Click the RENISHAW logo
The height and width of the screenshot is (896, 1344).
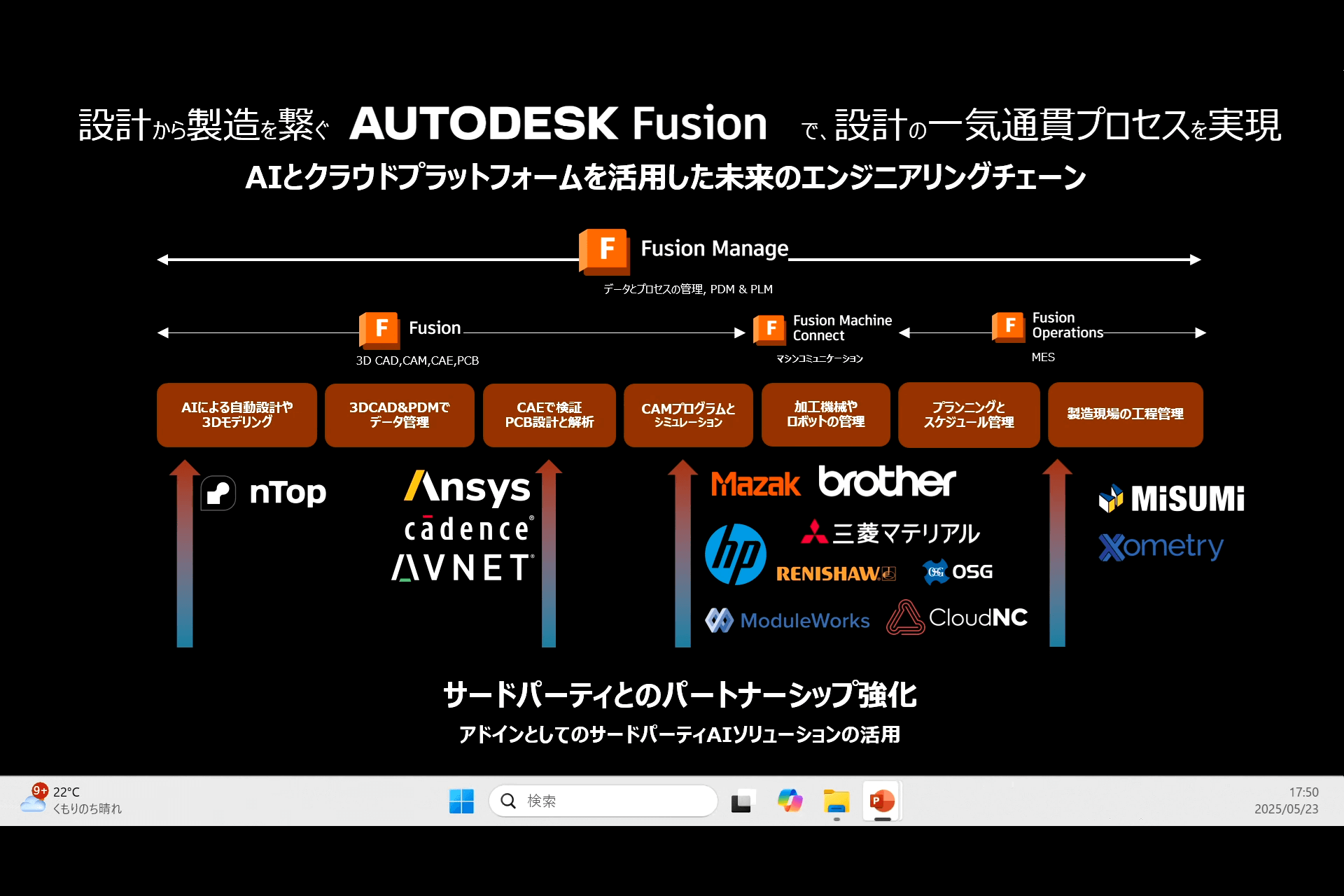click(x=836, y=574)
